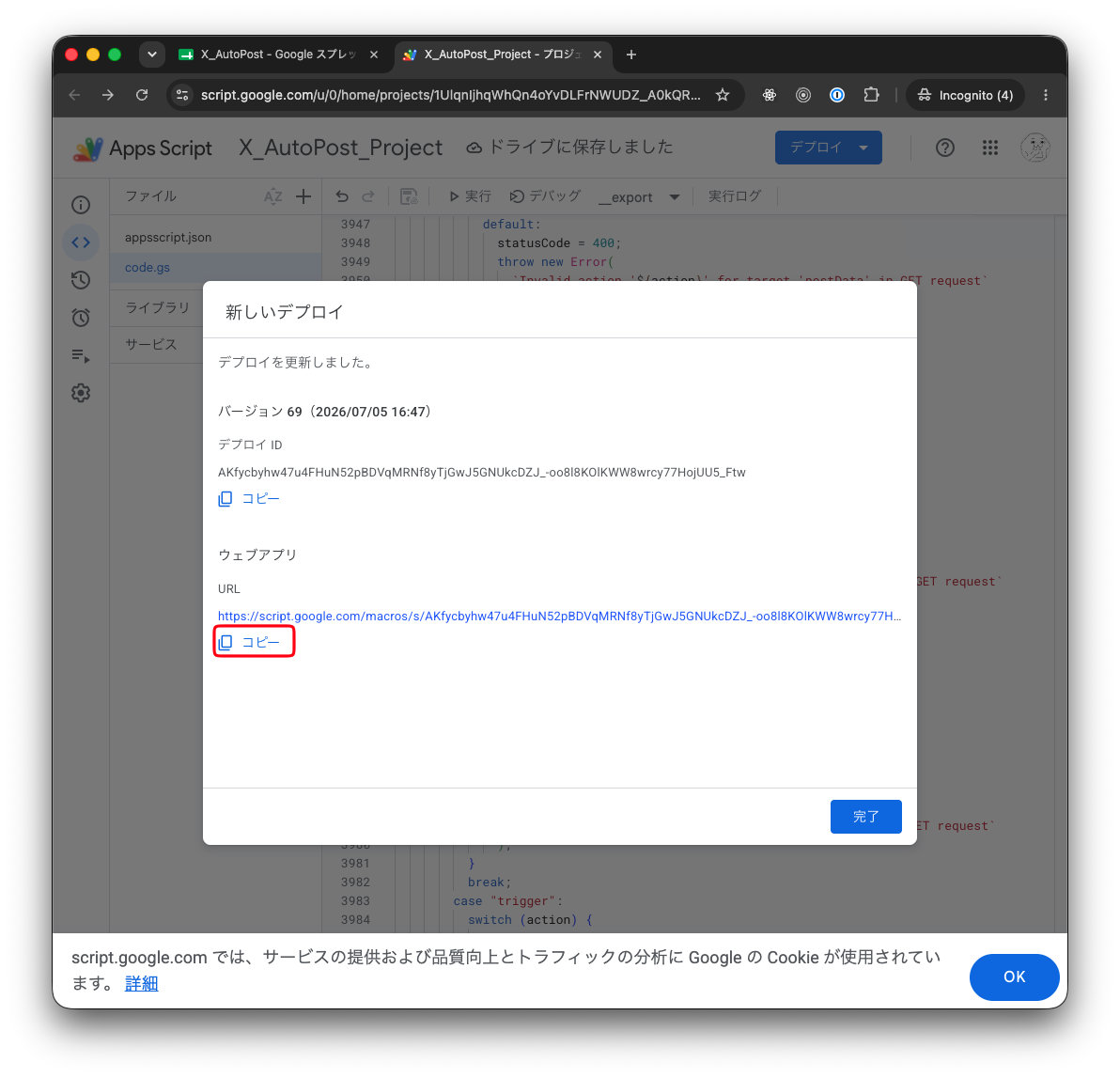This screenshot has height=1078, width=1120.
Task: Accept cookies with the OK button
Action: click(1014, 976)
